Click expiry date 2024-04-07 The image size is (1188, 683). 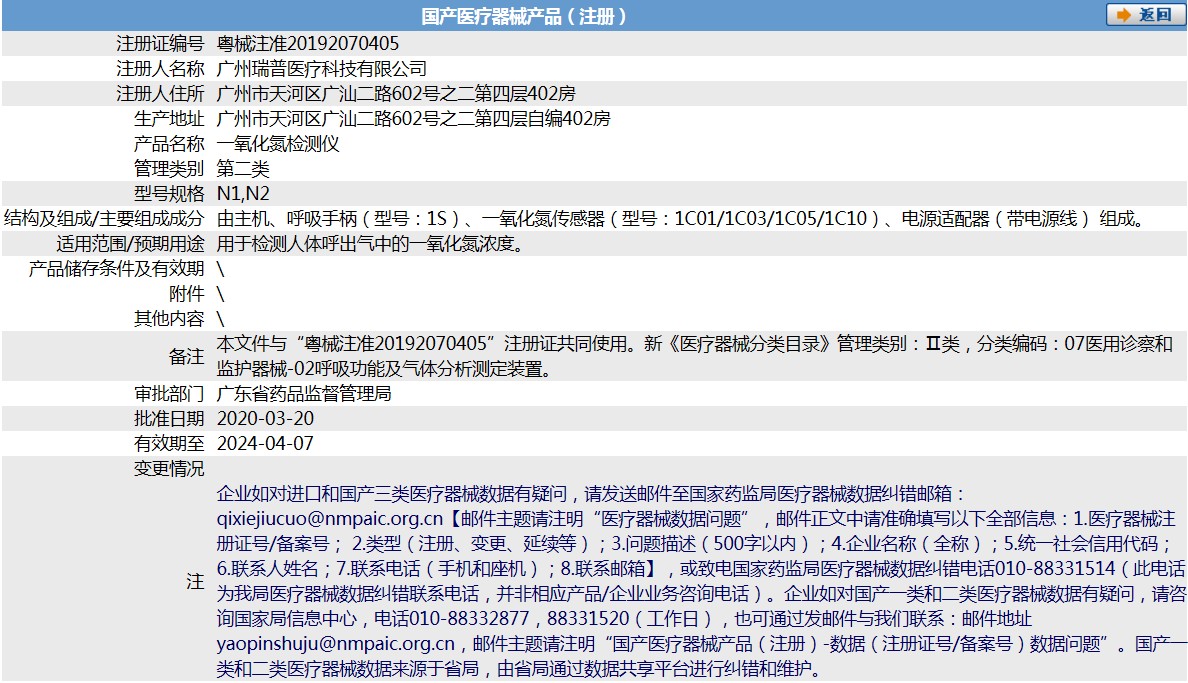point(265,443)
